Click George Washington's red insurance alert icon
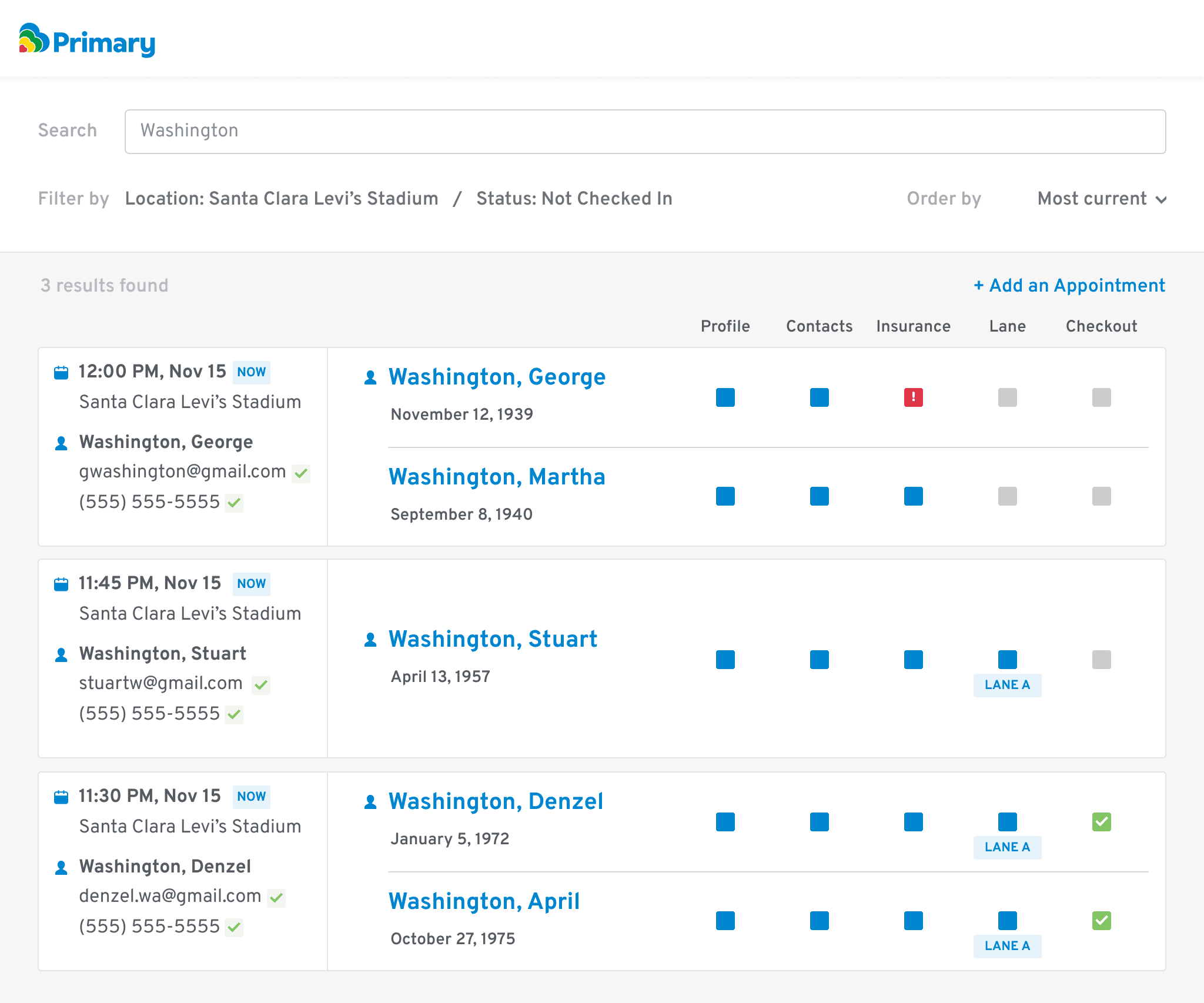This screenshot has height=1003, width=1204. [x=913, y=397]
